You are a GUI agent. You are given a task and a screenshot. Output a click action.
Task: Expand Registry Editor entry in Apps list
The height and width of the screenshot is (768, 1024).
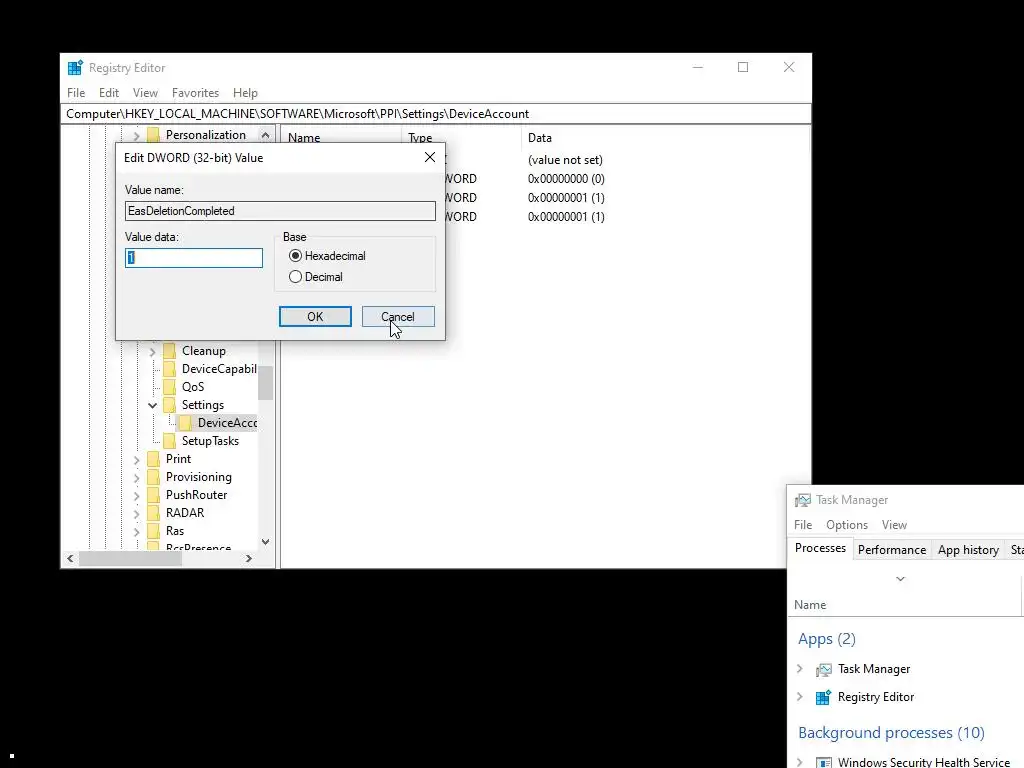pos(800,697)
